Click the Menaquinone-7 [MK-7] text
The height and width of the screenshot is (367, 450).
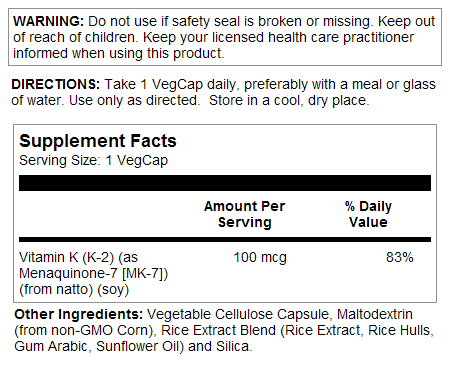pyautogui.click(x=91, y=274)
